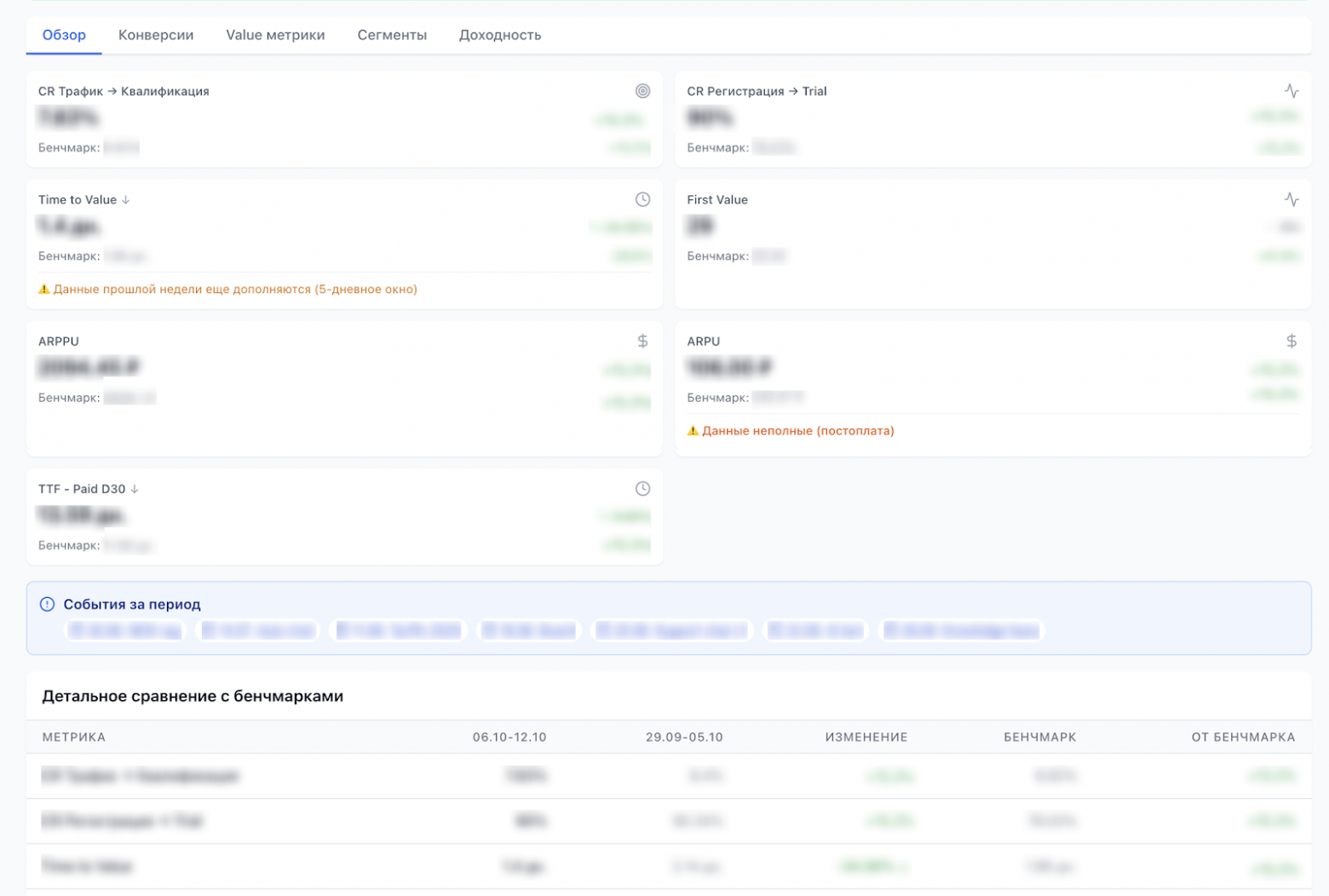1329x896 pixels.
Task: Click warning icon beside Данные неполные (постоплата)
Action: click(x=693, y=431)
